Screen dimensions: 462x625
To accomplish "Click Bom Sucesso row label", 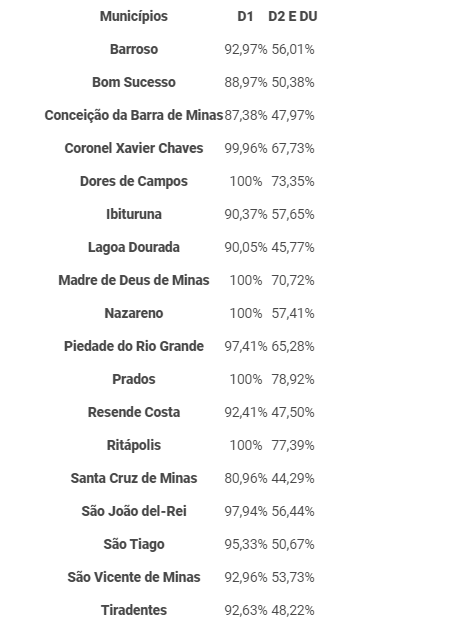I will (134, 82).
